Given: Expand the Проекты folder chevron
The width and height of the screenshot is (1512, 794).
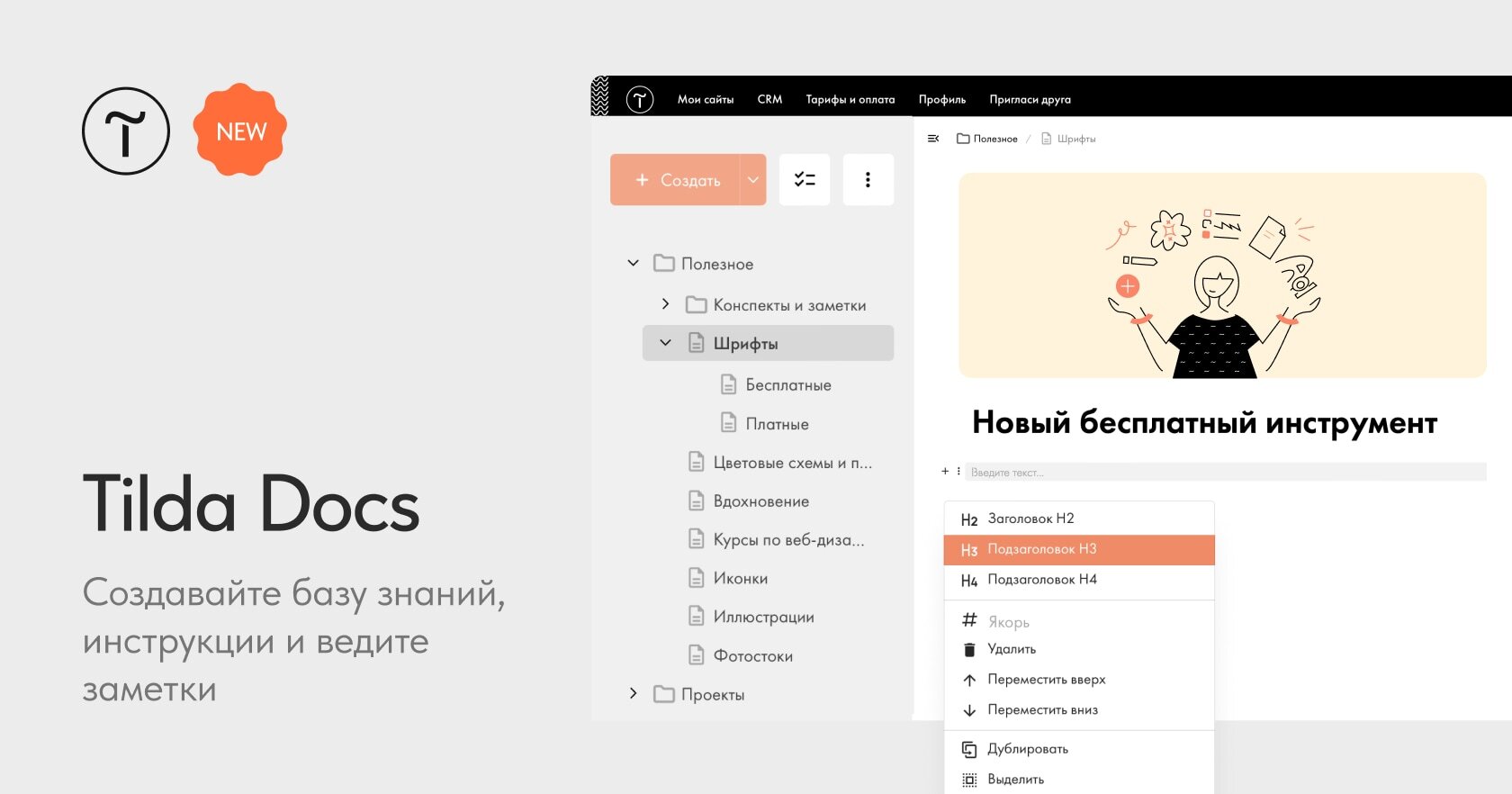Looking at the screenshot, I should [633, 694].
